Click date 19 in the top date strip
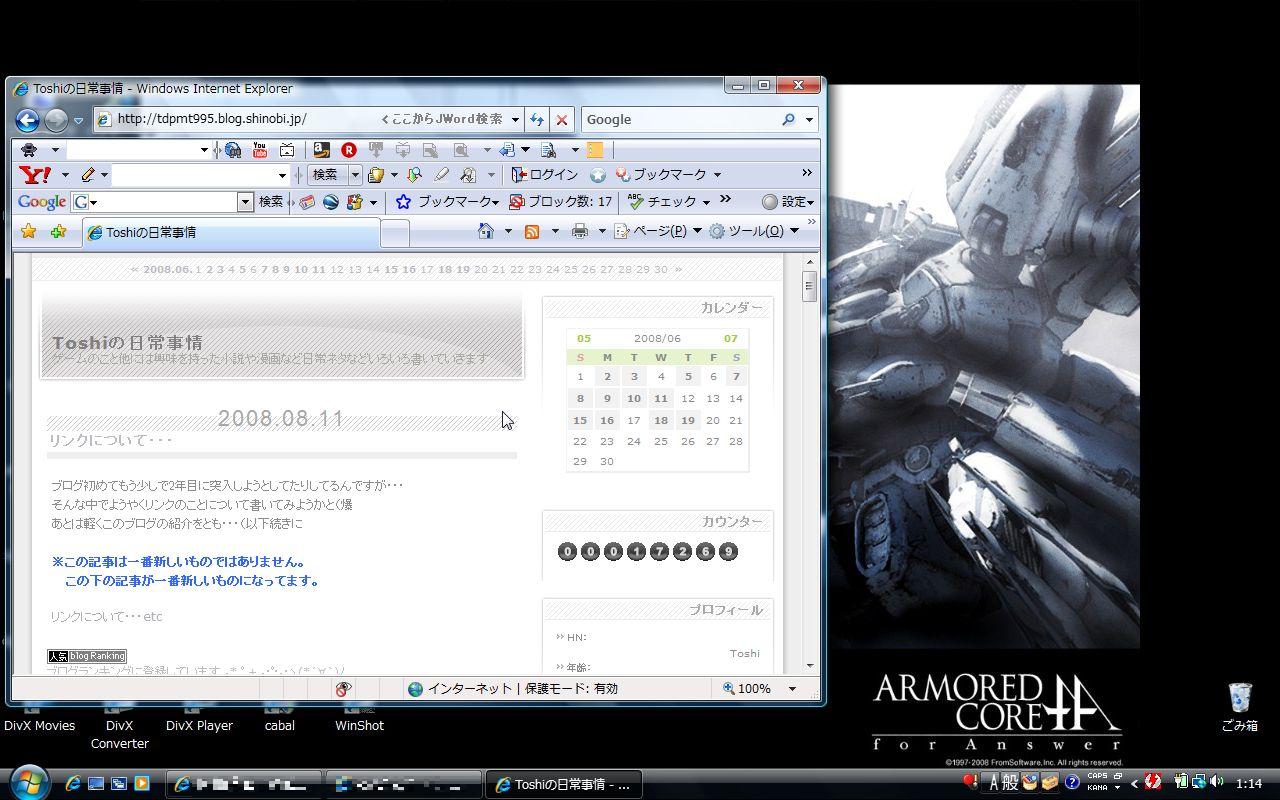Image resolution: width=1280 pixels, height=800 pixels. pos(463,269)
